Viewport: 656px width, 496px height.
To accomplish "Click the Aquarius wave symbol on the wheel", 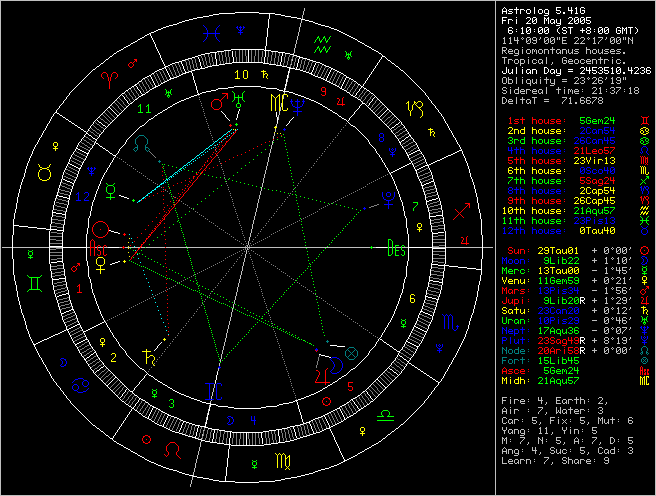I will [322, 43].
